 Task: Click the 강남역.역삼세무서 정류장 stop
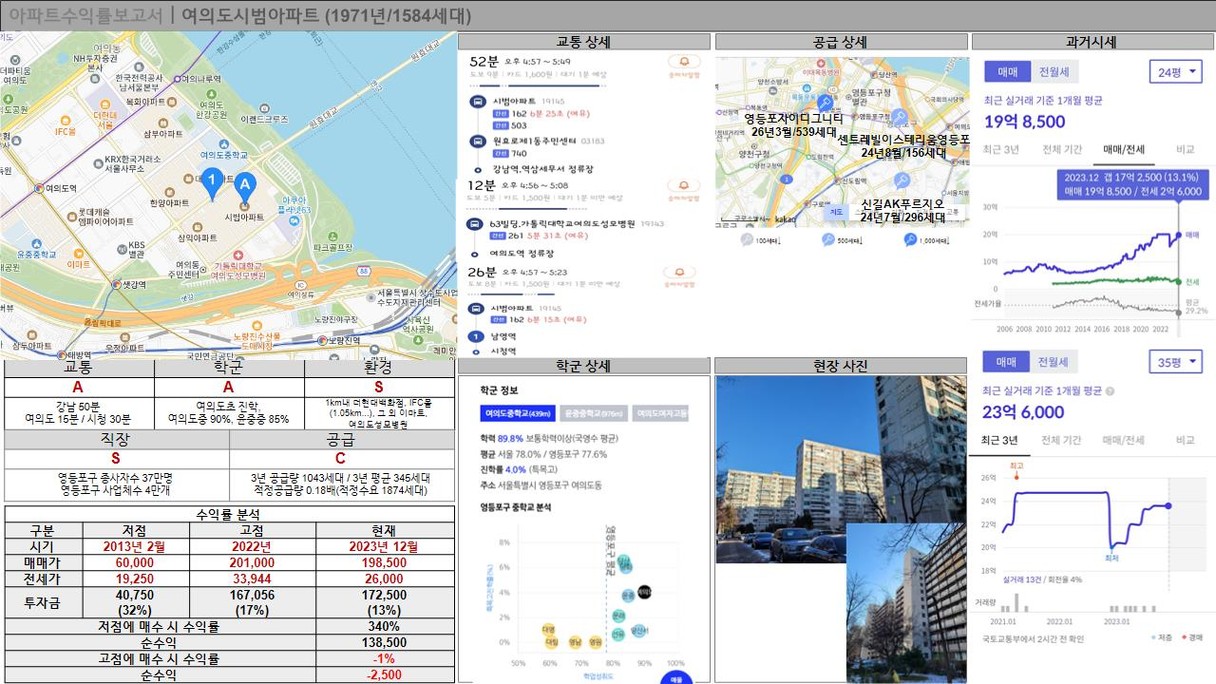(x=541, y=170)
